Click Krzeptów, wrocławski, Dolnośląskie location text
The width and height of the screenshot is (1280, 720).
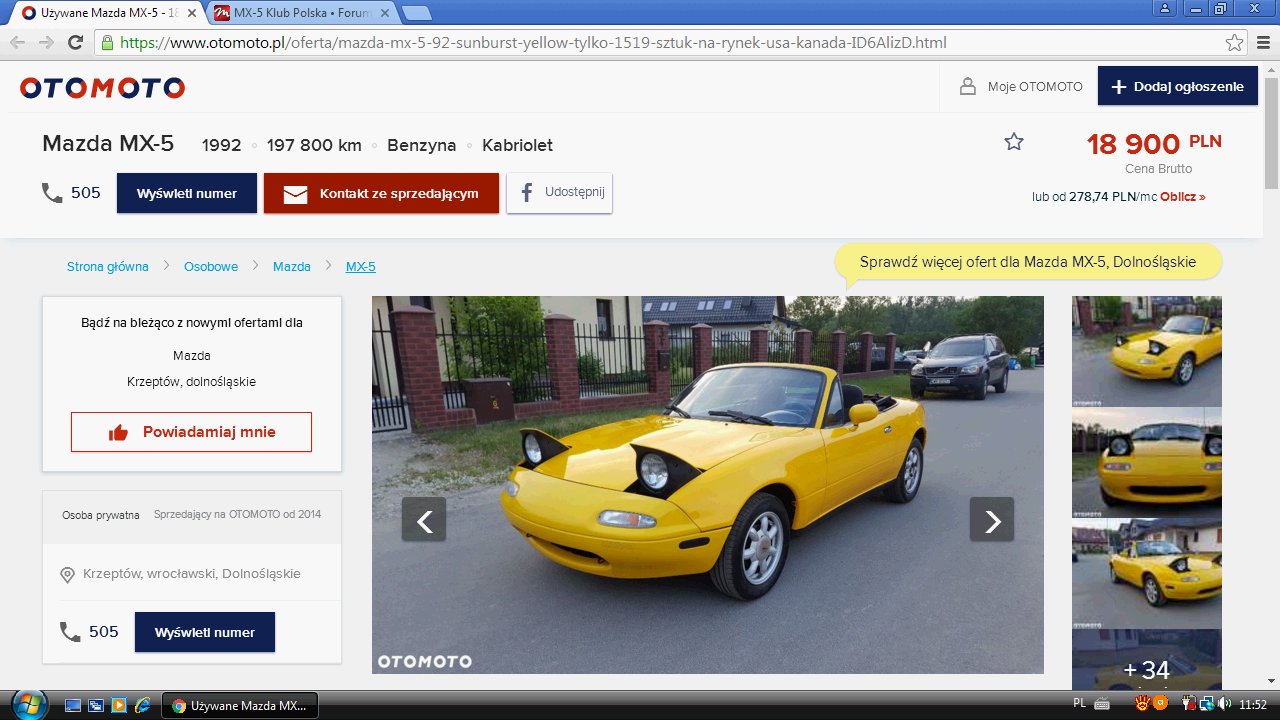(x=192, y=574)
